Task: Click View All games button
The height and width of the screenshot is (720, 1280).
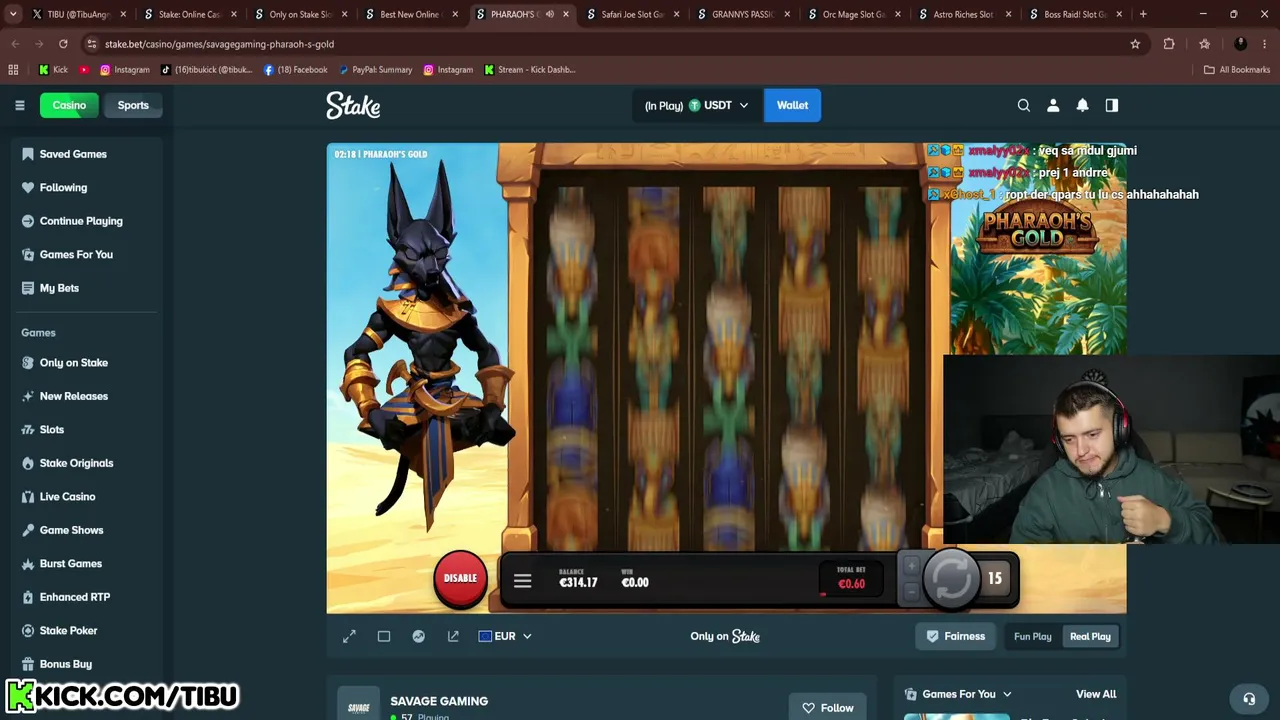Action: (x=1096, y=694)
